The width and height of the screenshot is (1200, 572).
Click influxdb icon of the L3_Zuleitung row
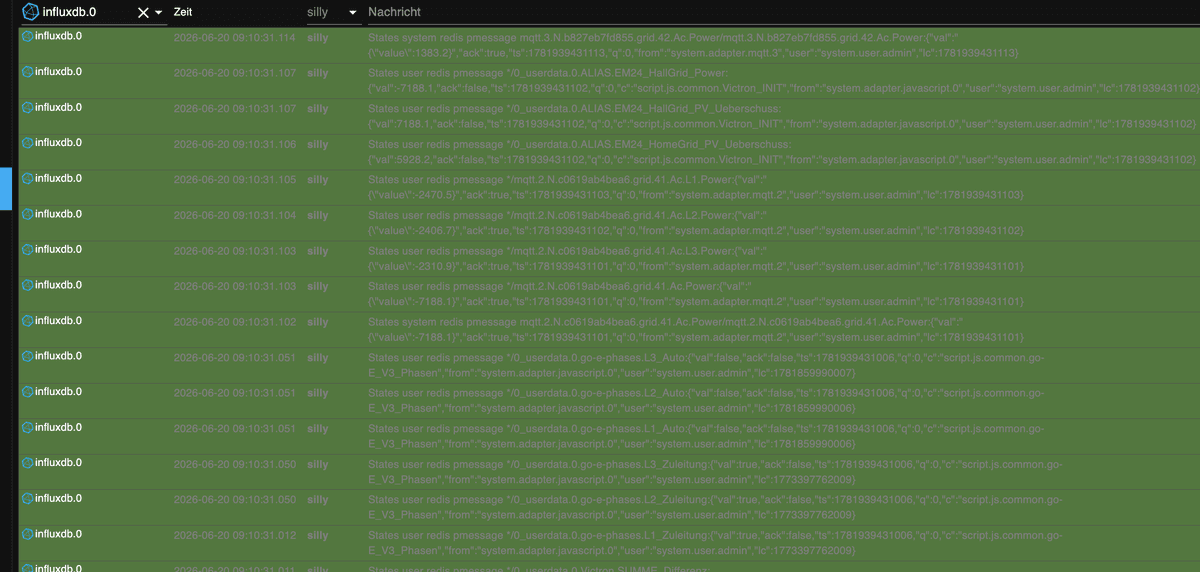click(27, 464)
